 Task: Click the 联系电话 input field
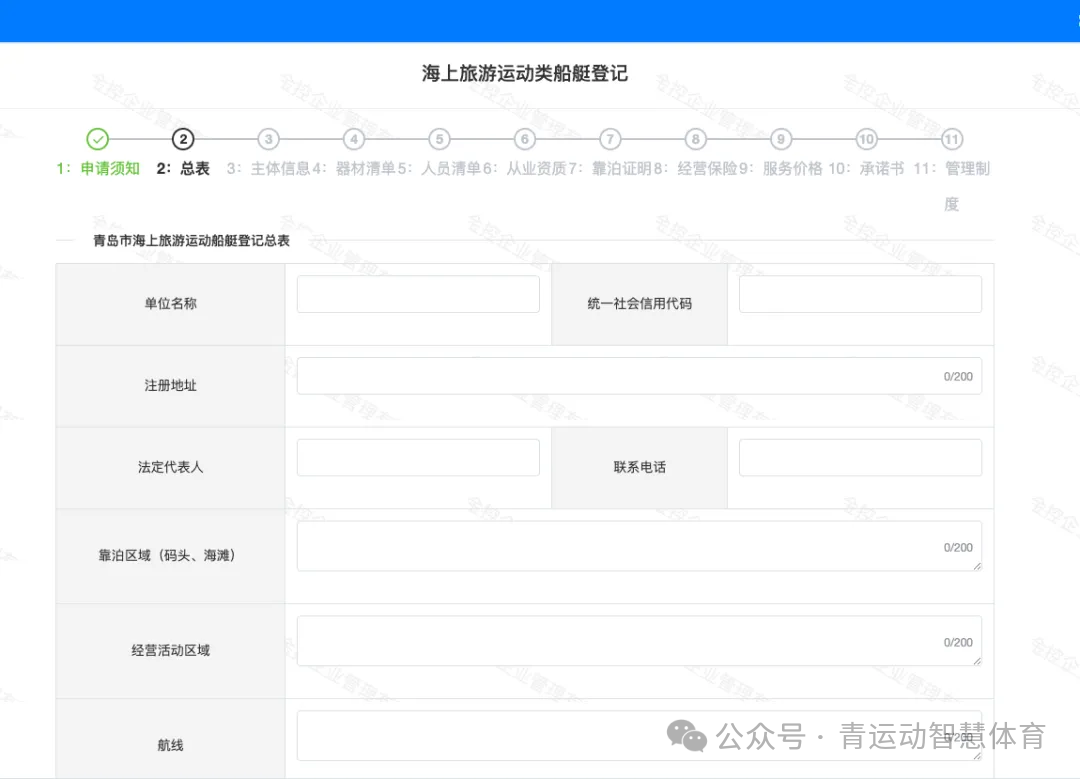tap(860, 457)
